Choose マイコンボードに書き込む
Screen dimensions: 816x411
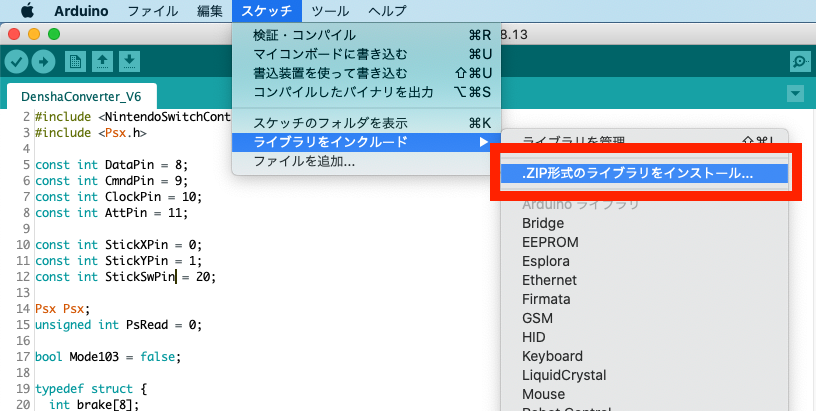[366, 54]
